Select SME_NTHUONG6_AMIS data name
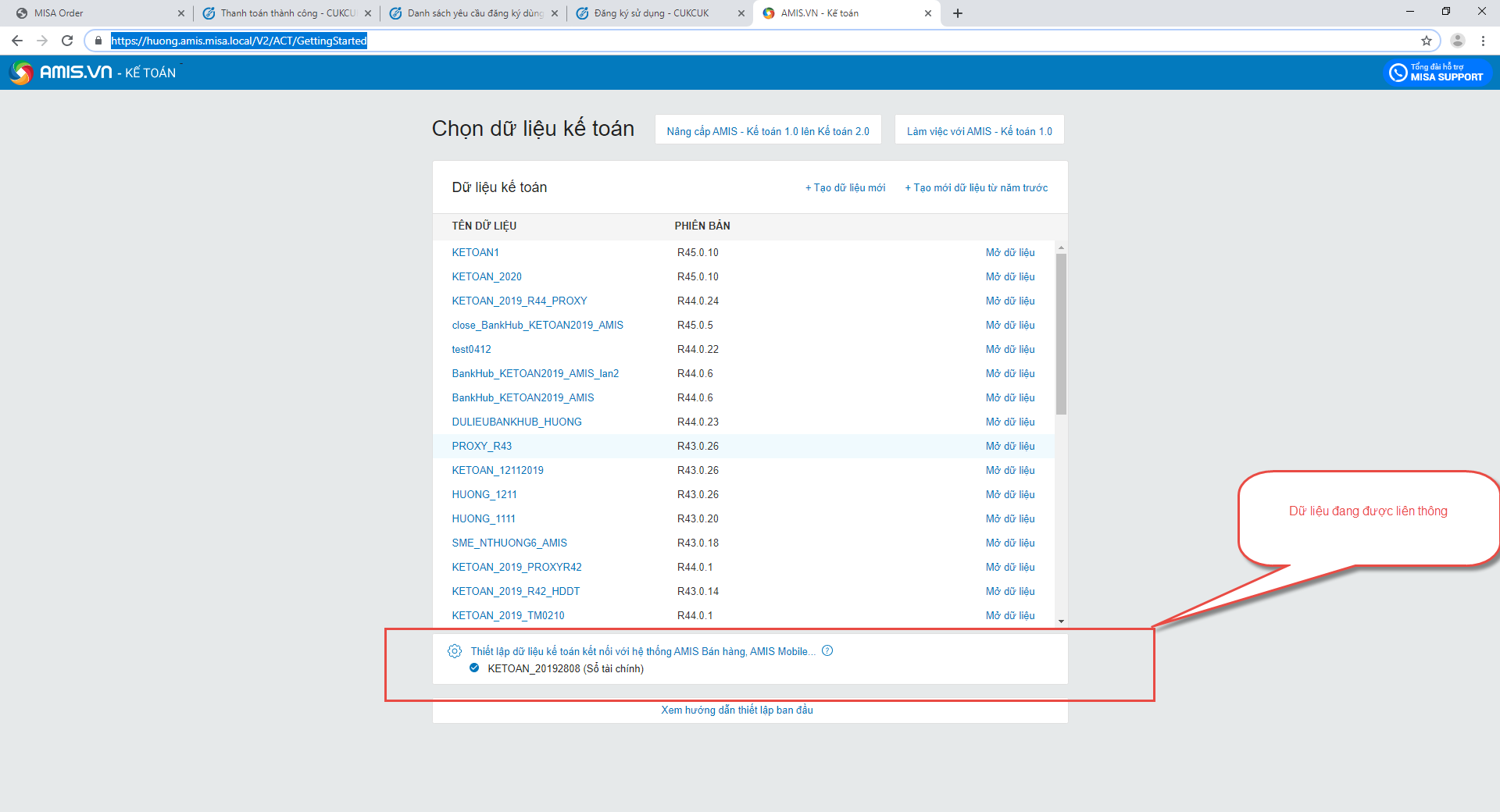This screenshot has height=812, width=1500. (509, 543)
